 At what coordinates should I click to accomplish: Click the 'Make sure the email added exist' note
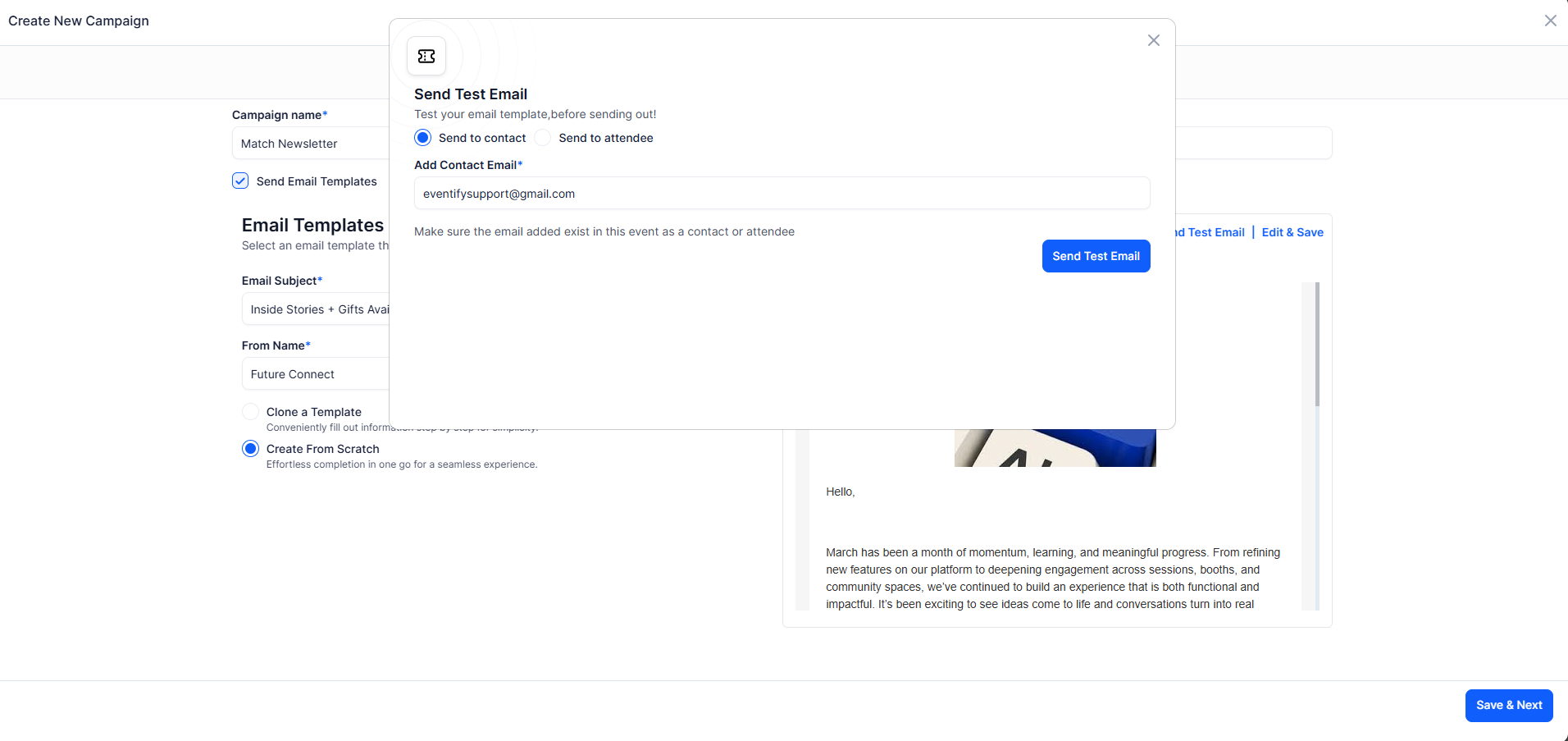pyautogui.click(x=604, y=231)
